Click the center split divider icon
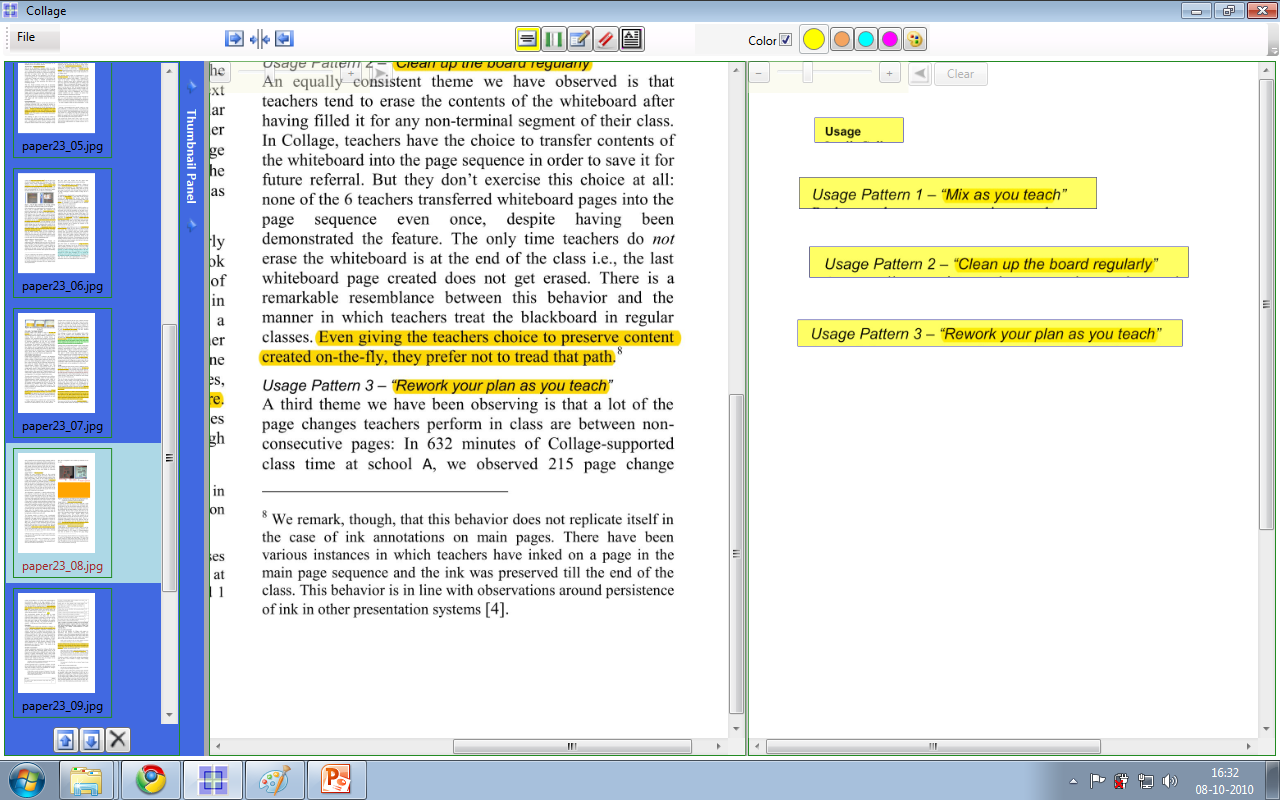The image size is (1280, 800). pyautogui.click(x=260, y=38)
